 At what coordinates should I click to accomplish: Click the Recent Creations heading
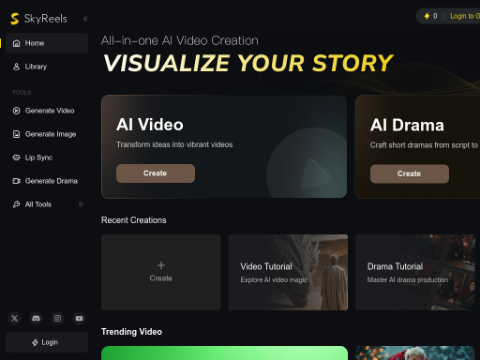[x=134, y=220]
